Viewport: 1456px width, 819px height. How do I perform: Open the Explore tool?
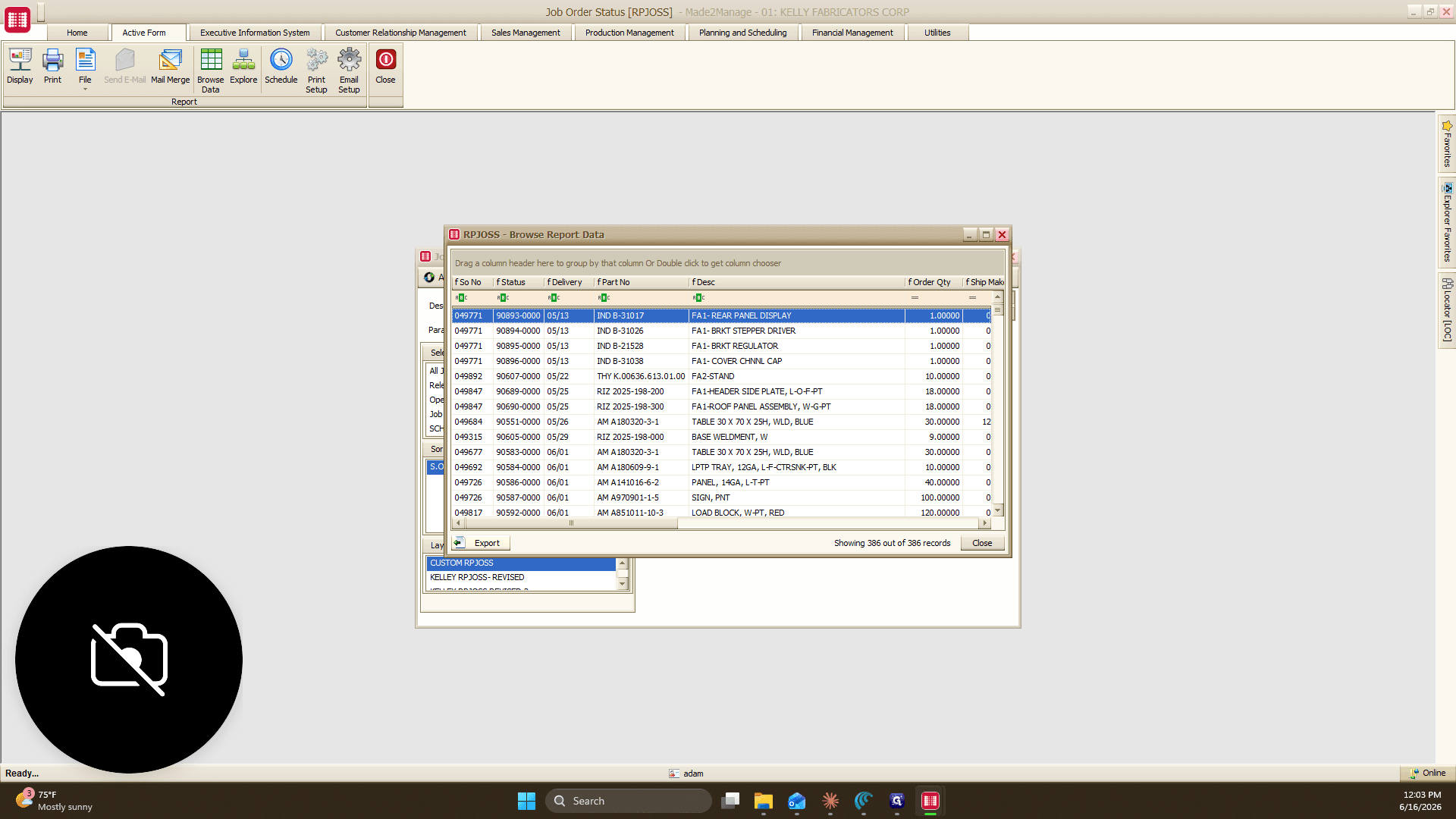coord(243,66)
